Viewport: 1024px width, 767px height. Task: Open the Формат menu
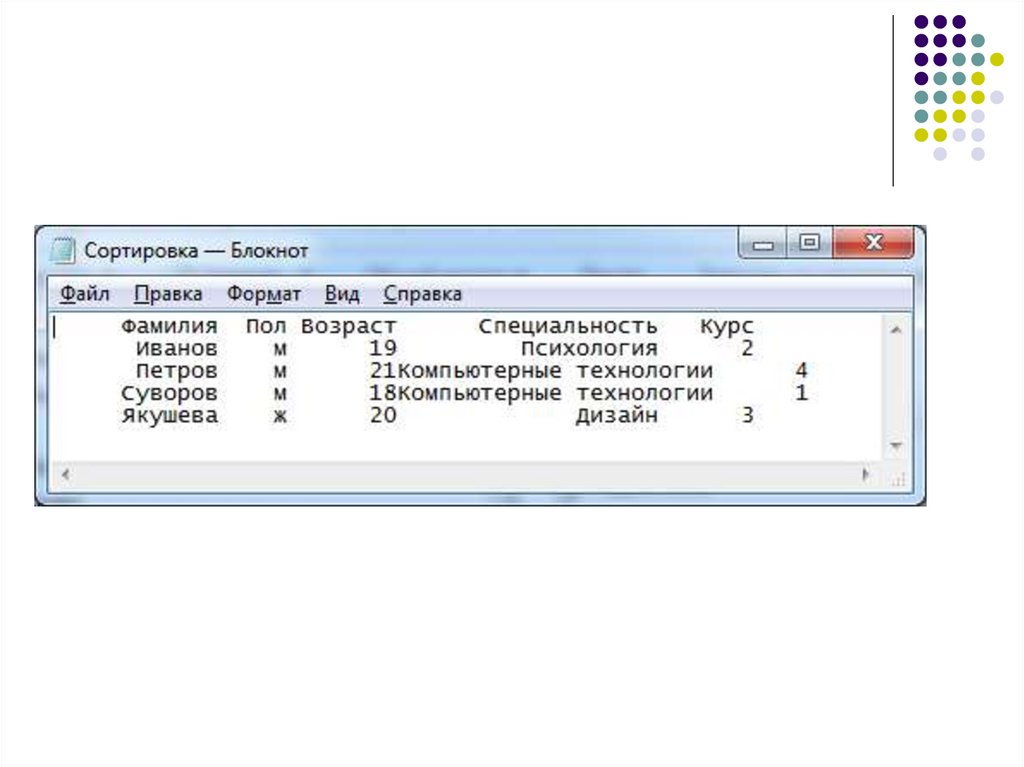[264, 294]
